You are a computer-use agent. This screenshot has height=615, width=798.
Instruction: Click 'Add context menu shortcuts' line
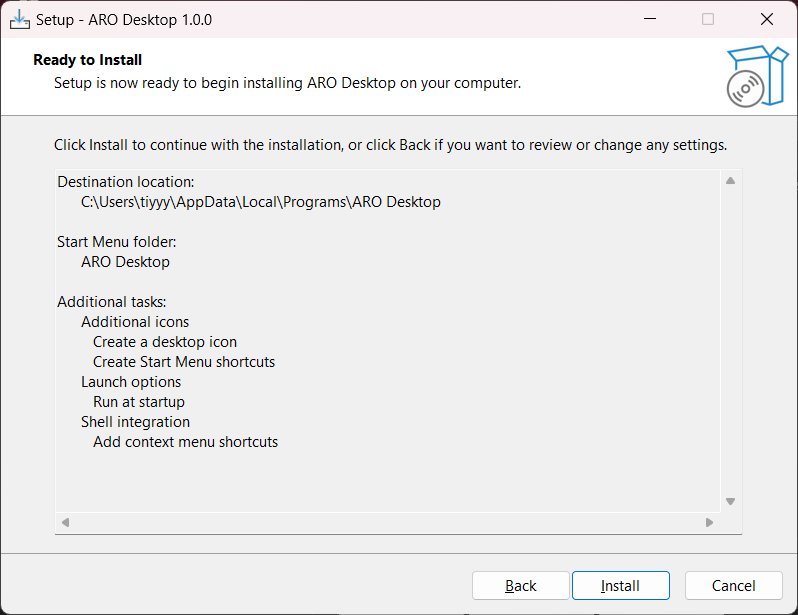click(x=185, y=442)
